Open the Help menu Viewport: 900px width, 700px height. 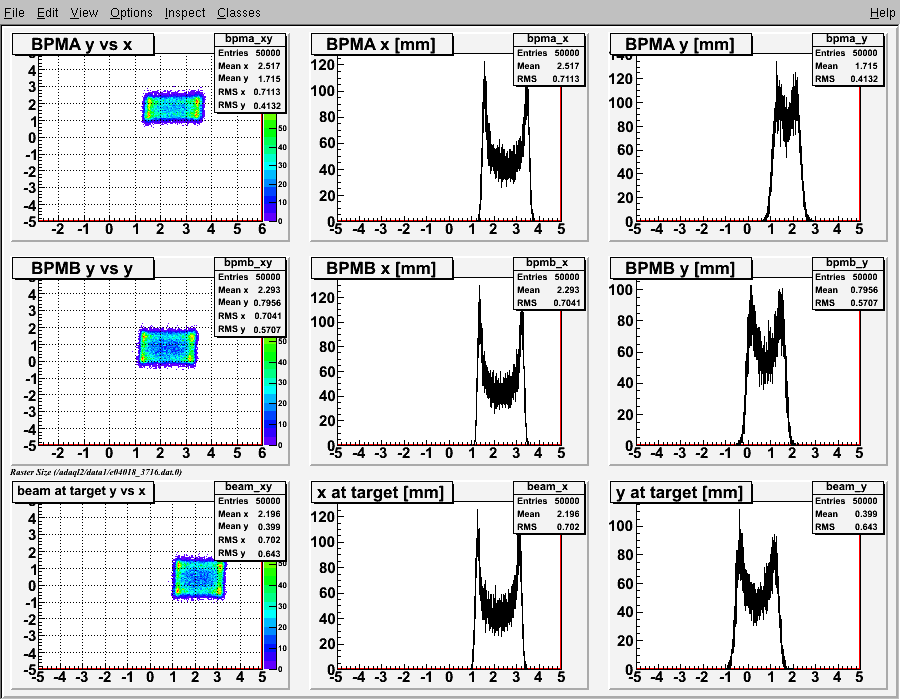882,13
